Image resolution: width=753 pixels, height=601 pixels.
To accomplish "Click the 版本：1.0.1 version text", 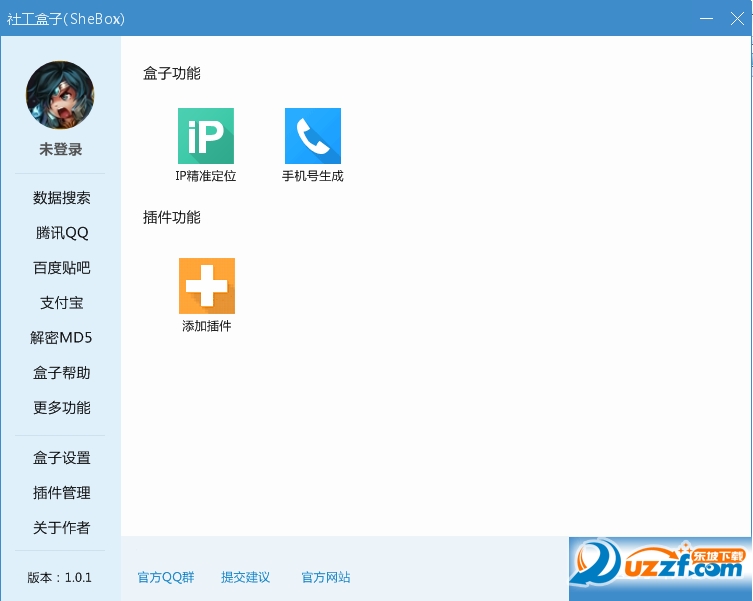I will [60, 577].
